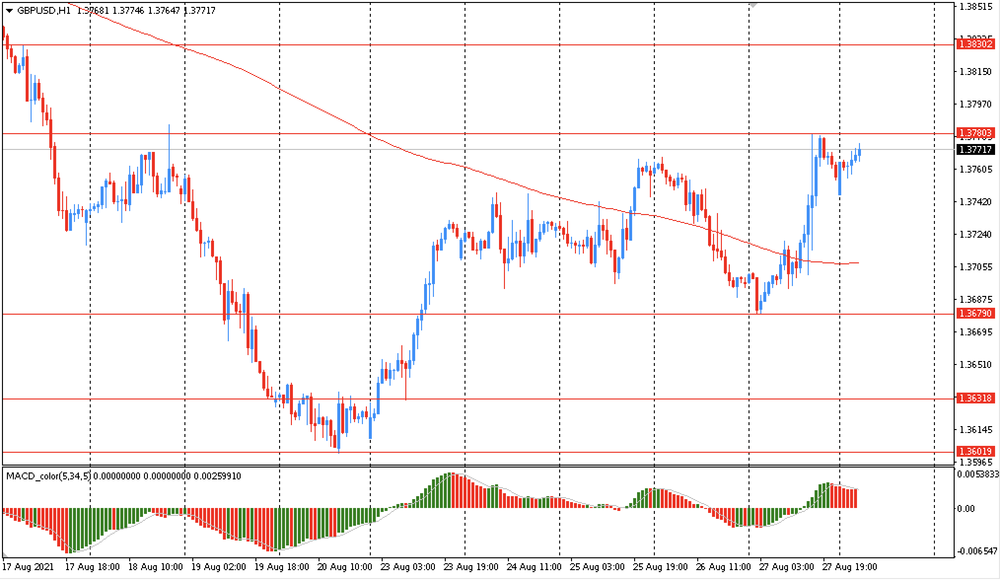The width and height of the screenshot is (1000, 580).
Task: Click the 23 Aug 19:00 time label
Action: click(x=471, y=567)
